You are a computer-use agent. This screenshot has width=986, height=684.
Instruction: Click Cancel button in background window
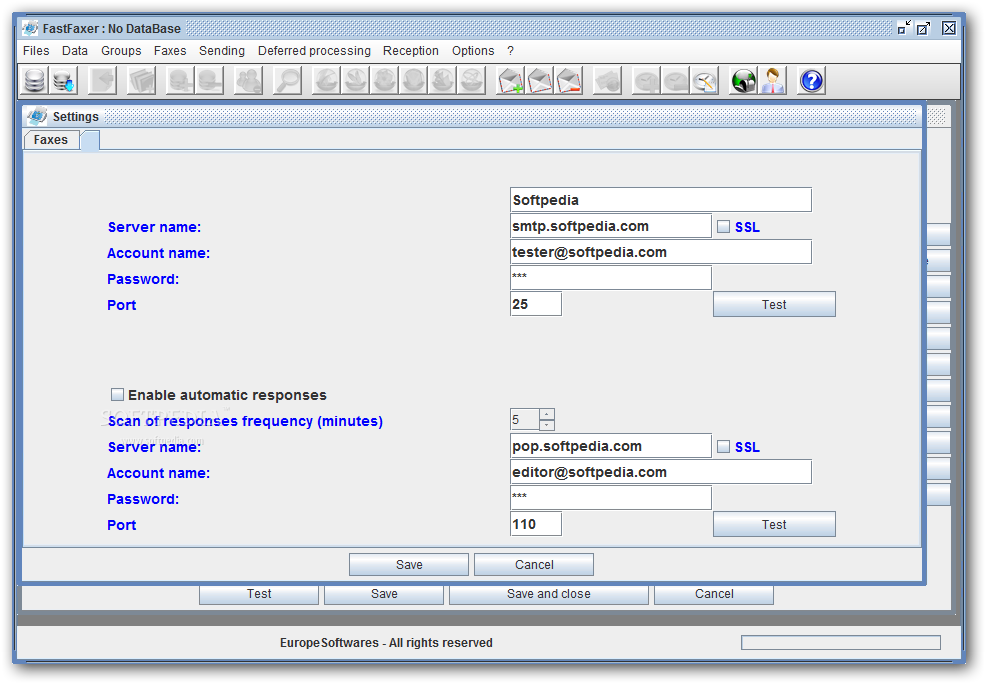[714, 594]
